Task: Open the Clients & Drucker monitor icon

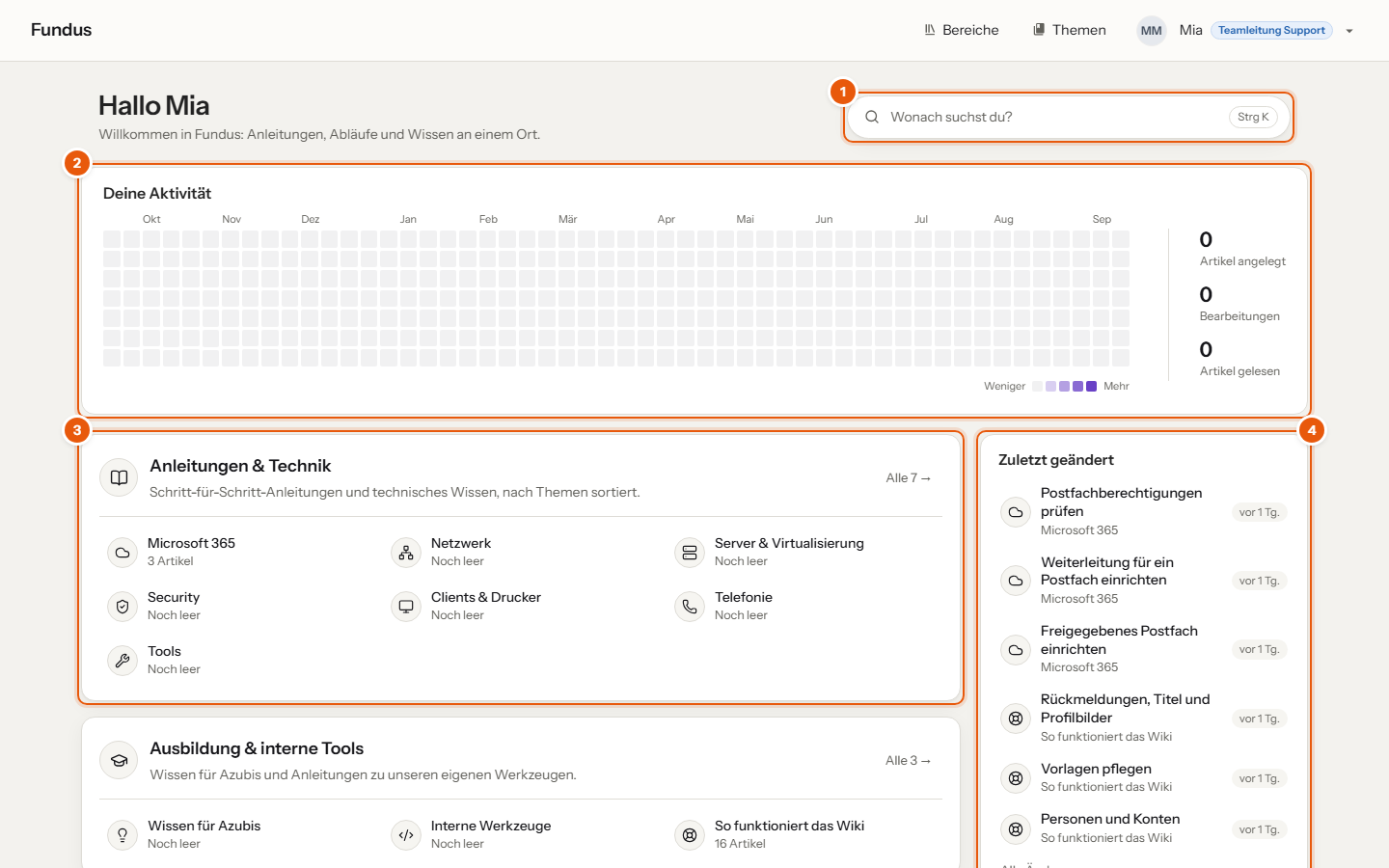Action: [406, 607]
